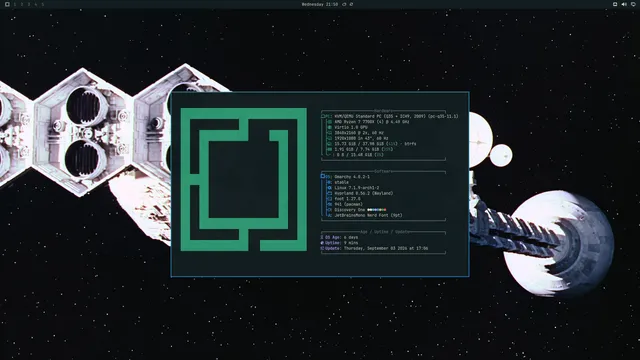Click the theme icon beside Discovery One
This screenshot has width=640, height=360.
pos(330,210)
